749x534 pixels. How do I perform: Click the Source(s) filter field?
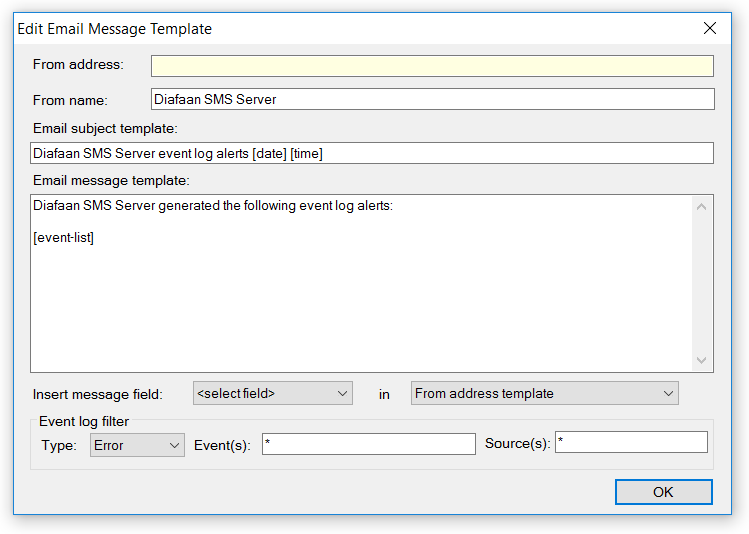pyautogui.click(x=631, y=442)
